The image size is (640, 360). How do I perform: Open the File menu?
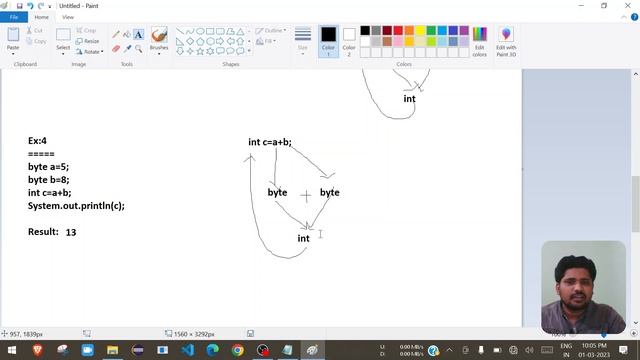click(x=14, y=17)
